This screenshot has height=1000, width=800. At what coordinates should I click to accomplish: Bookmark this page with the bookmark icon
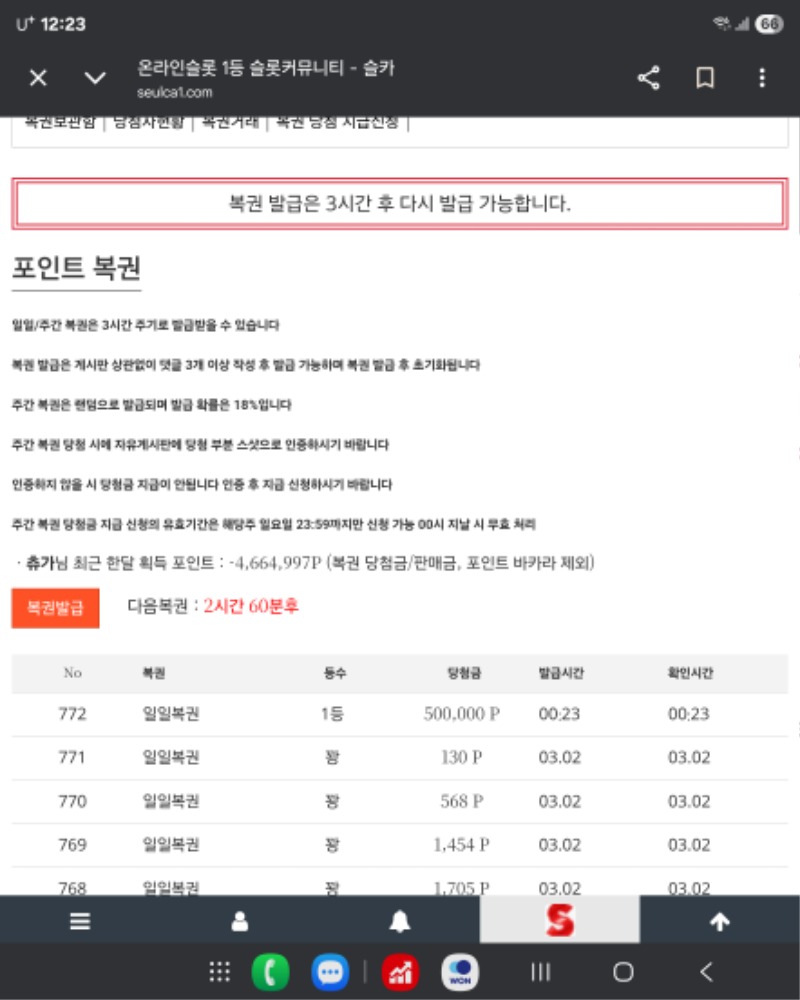[x=705, y=79]
